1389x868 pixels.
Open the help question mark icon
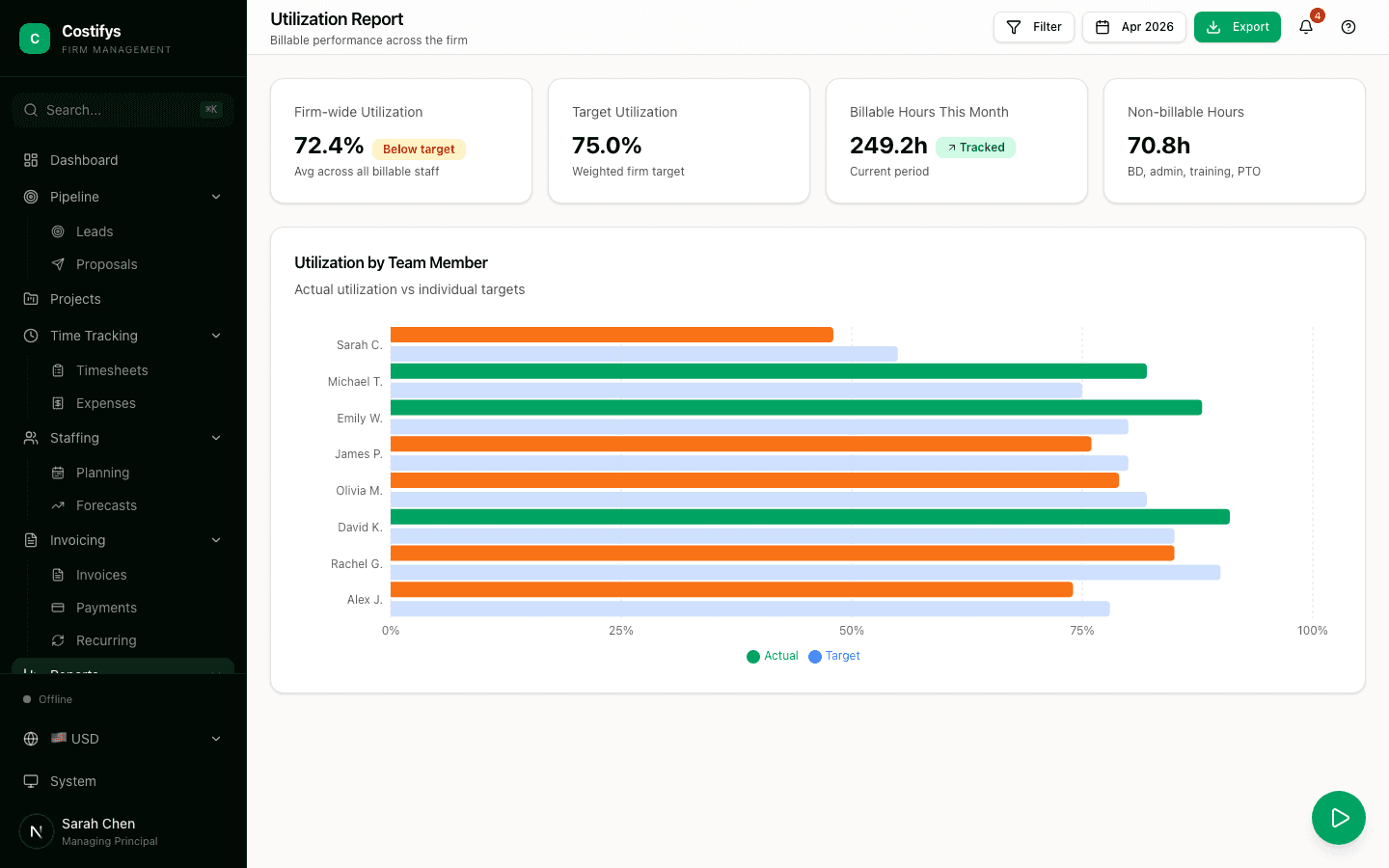(x=1348, y=27)
